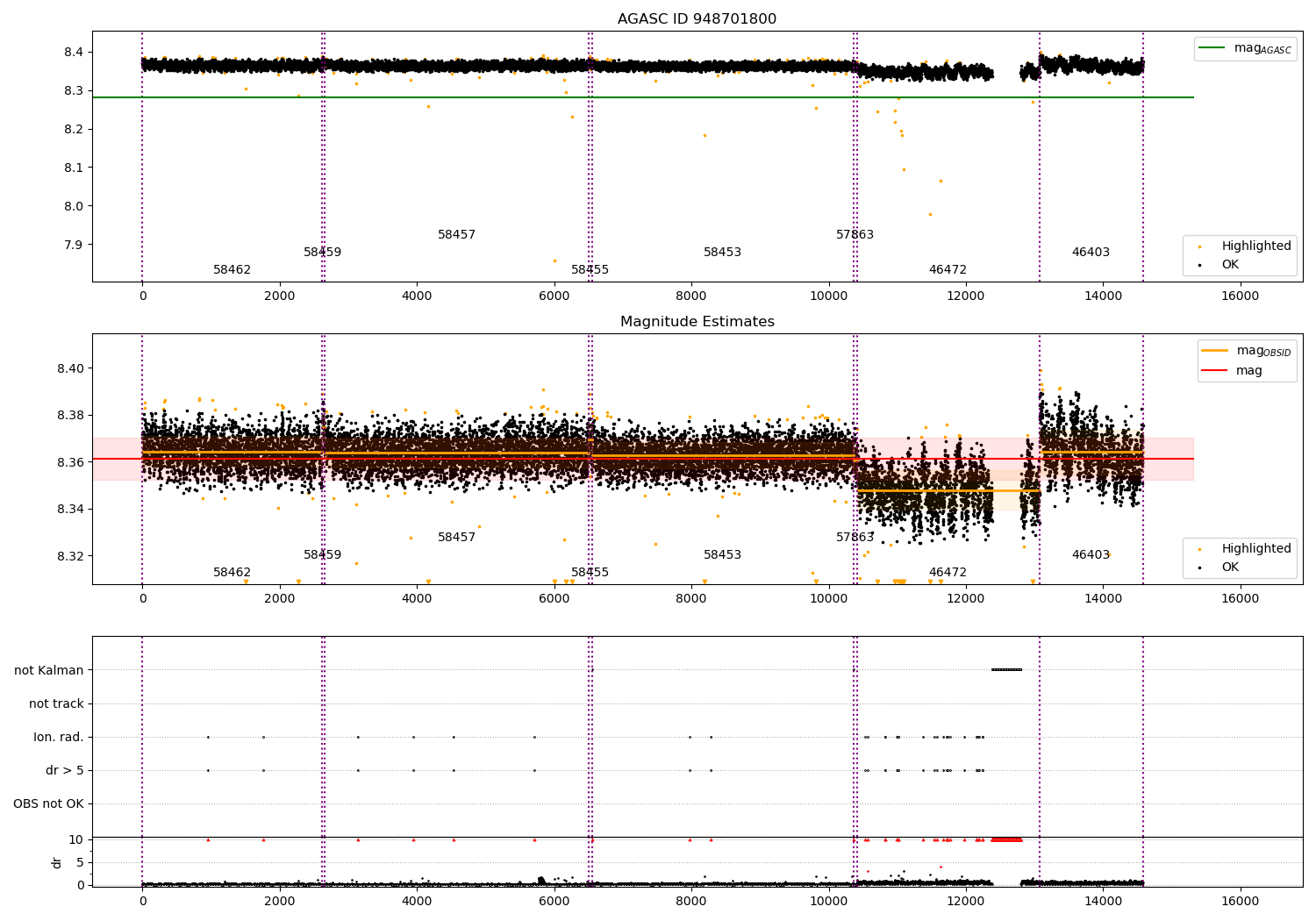Click the red "mag" legend entry in the middle plot
Viewport: 1316px width, 921px height.
[x=1232, y=370]
